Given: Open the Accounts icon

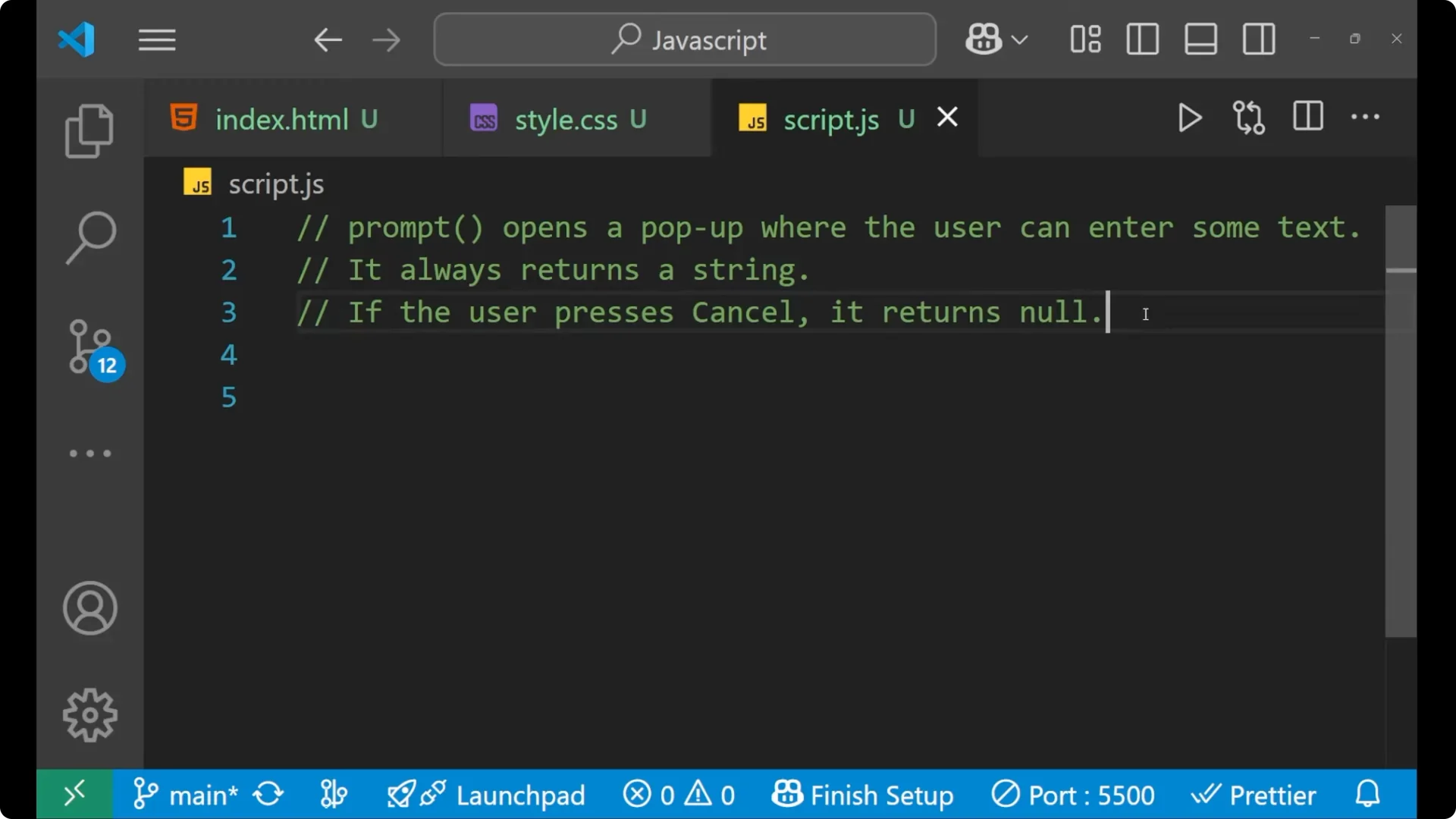Looking at the screenshot, I should pos(90,608).
